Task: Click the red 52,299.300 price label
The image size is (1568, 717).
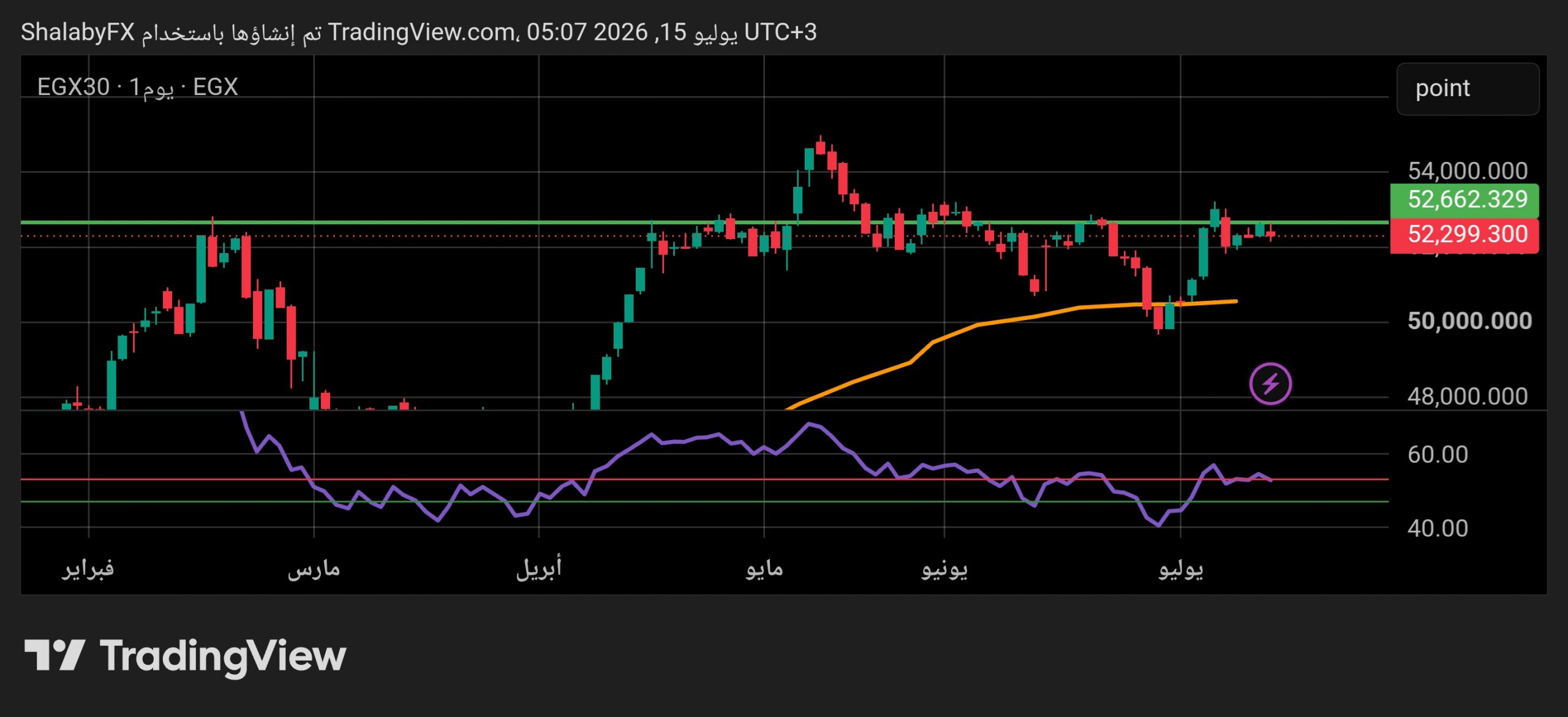Action: (1464, 235)
